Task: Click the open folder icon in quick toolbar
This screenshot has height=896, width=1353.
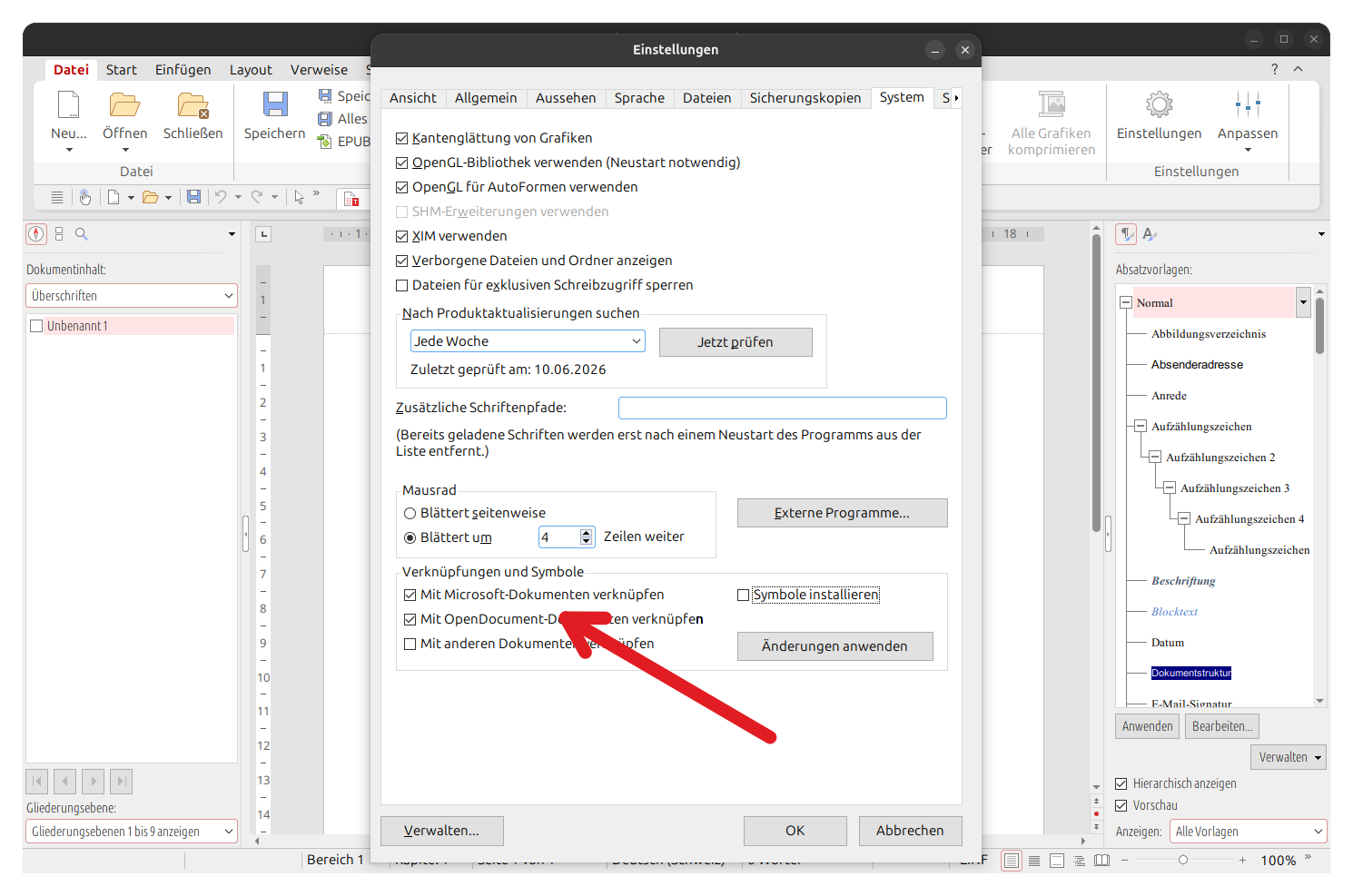Action: 151,197
